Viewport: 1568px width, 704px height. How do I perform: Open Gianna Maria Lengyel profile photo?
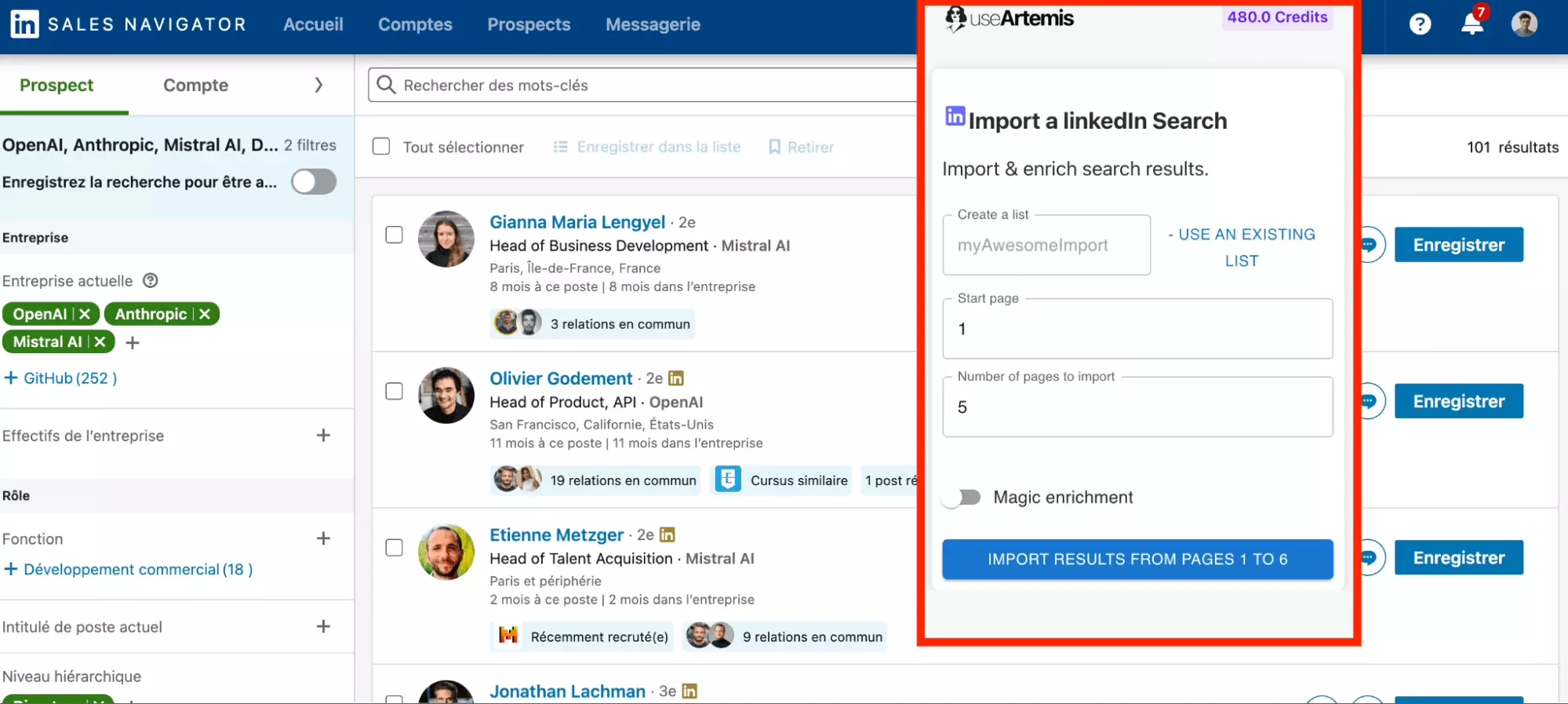click(x=446, y=239)
